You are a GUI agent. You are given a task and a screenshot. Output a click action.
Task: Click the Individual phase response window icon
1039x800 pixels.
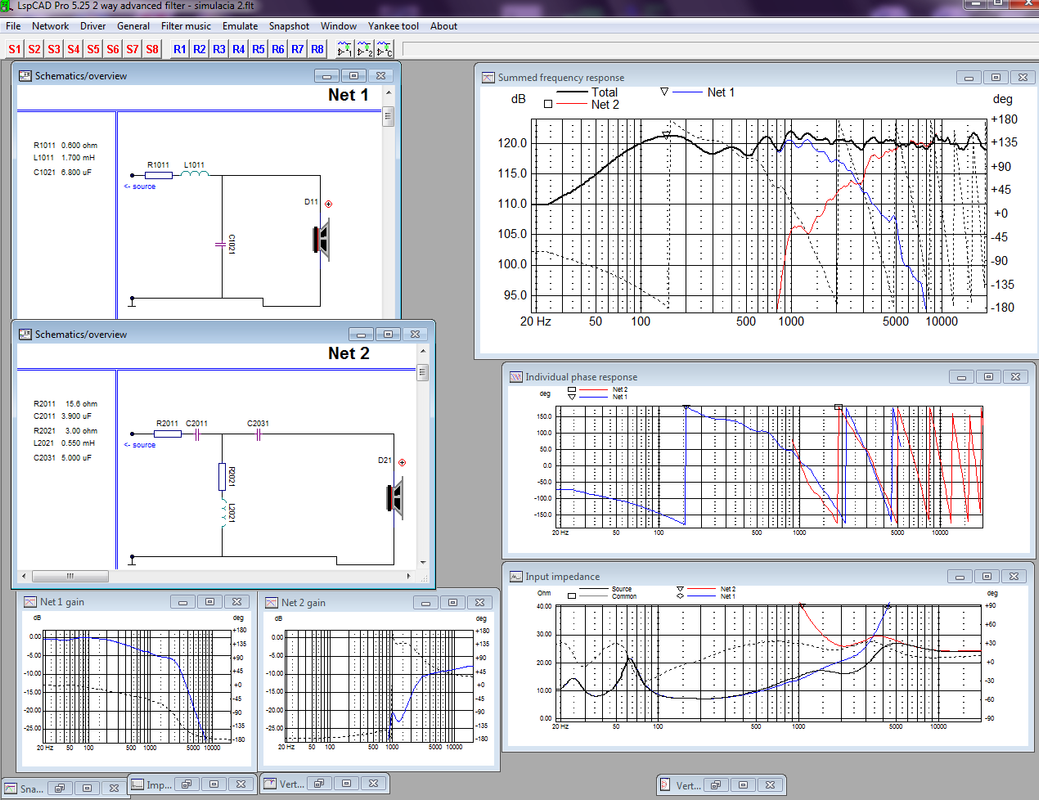[x=516, y=377]
